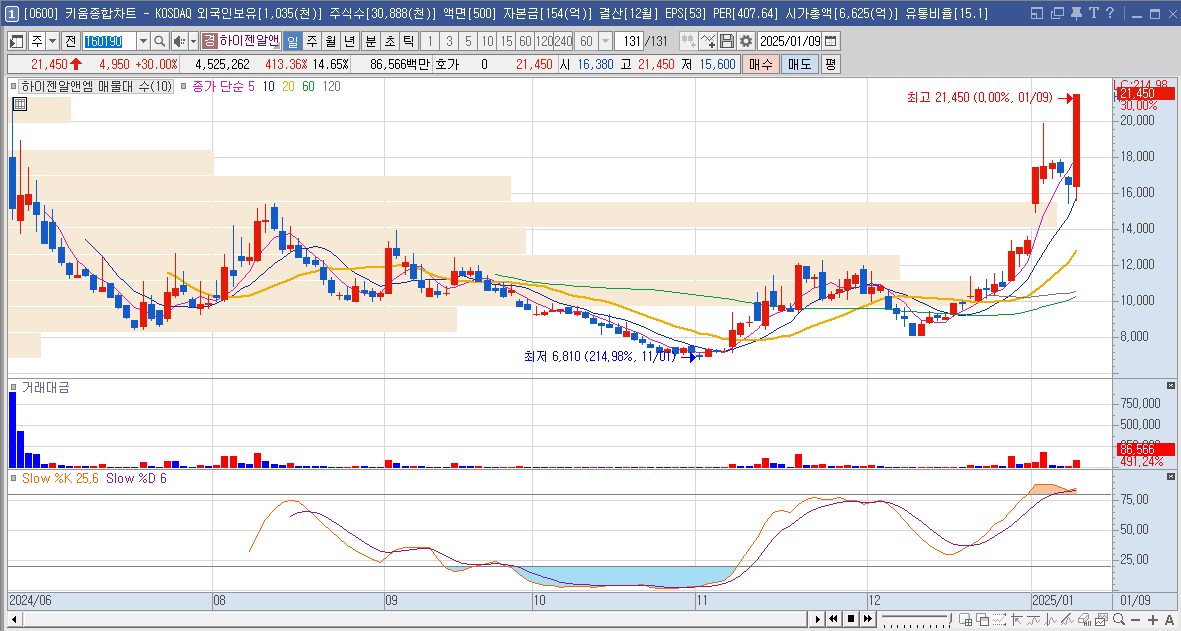Open the market type dropdown next to 주
Image resolution: width=1181 pixels, height=631 pixels.
pyautogui.click(x=53, y=41)
